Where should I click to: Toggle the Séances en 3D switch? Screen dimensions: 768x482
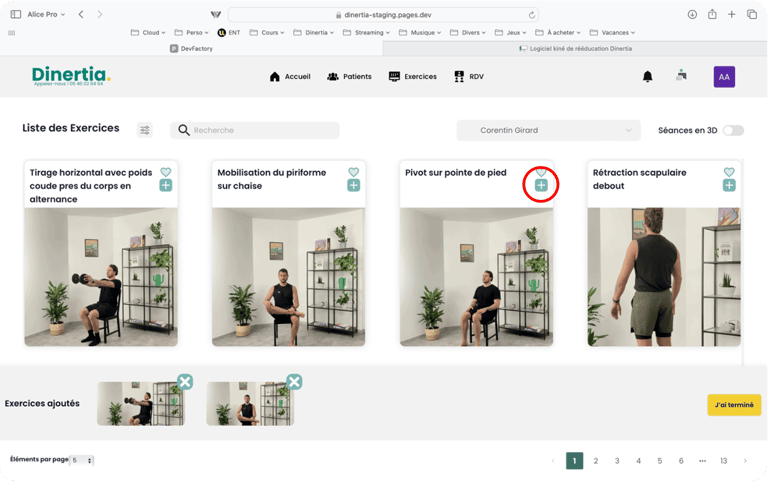(733, 130)
